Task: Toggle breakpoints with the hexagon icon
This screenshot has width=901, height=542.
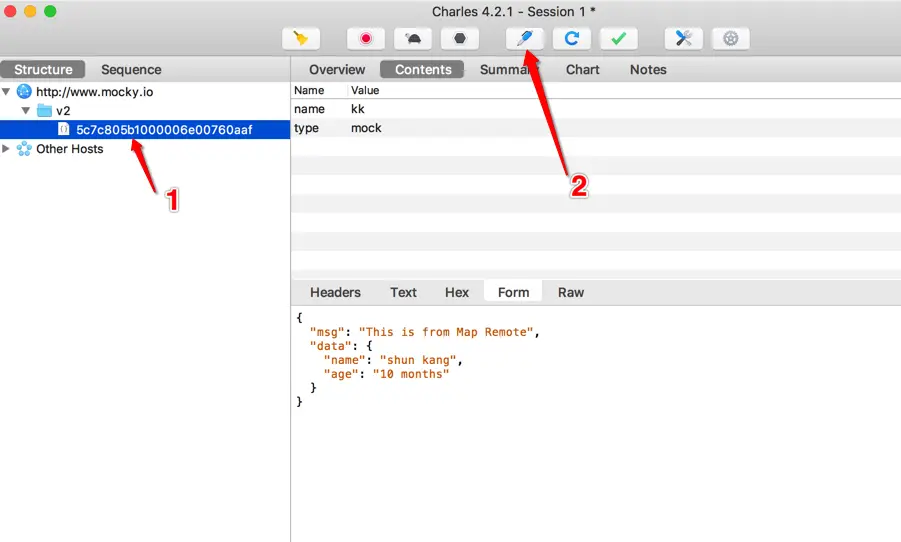Action: (x=459, y=39)
